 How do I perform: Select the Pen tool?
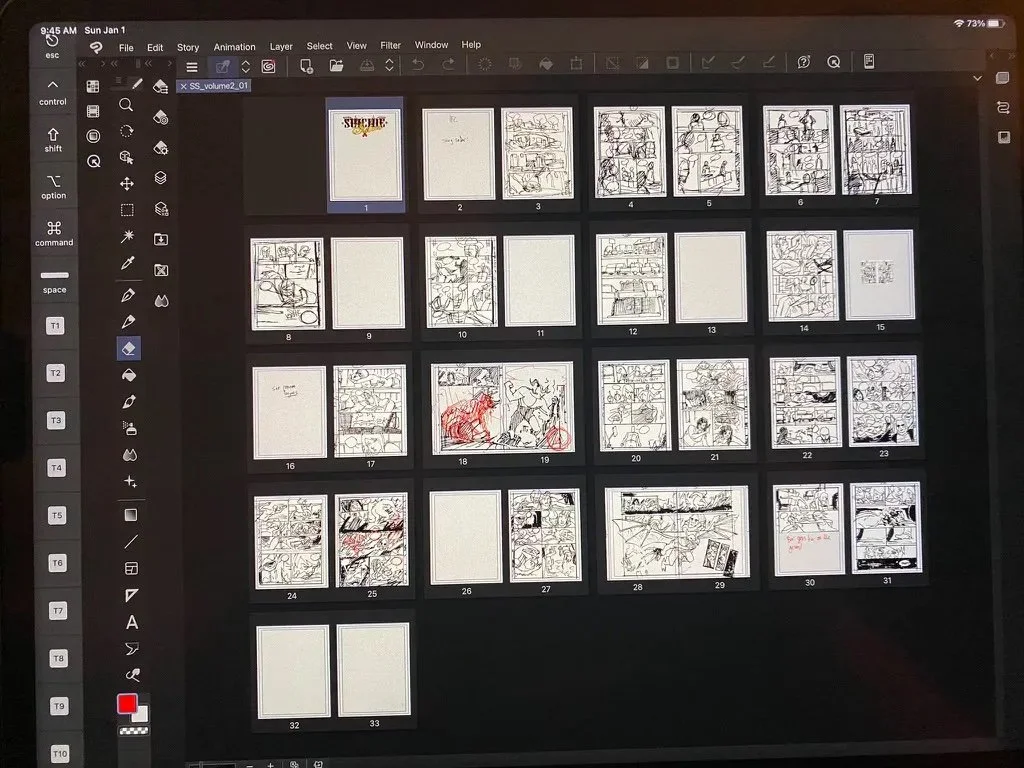point(128,295)
